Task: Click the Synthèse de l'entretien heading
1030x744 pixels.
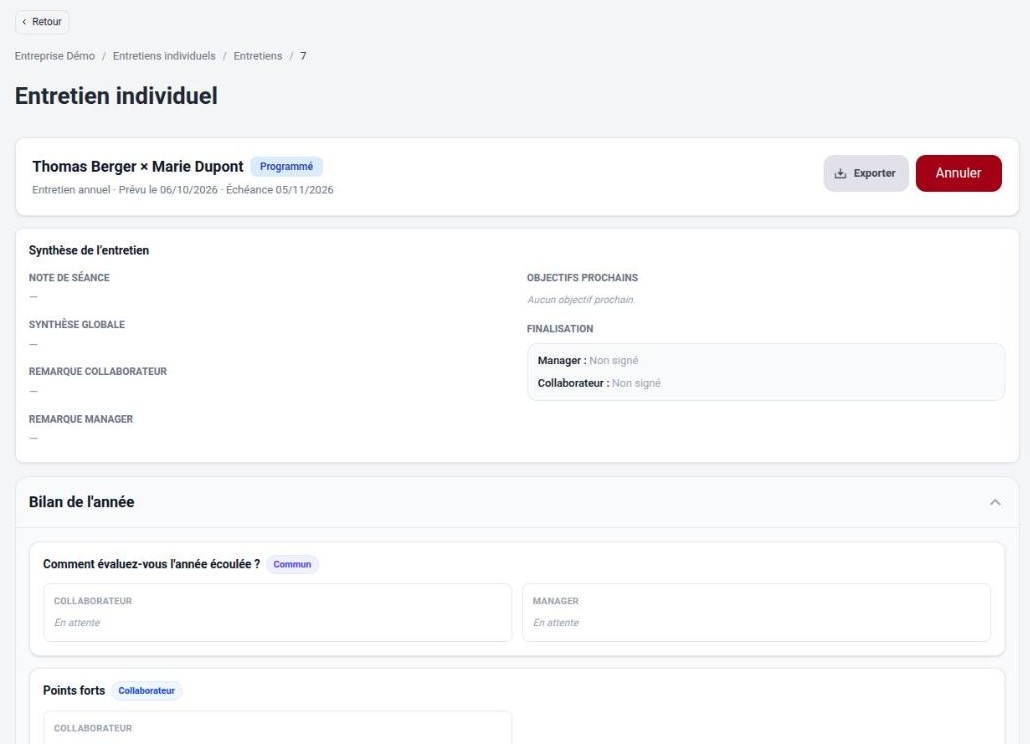Action: (x=89, y=250)
